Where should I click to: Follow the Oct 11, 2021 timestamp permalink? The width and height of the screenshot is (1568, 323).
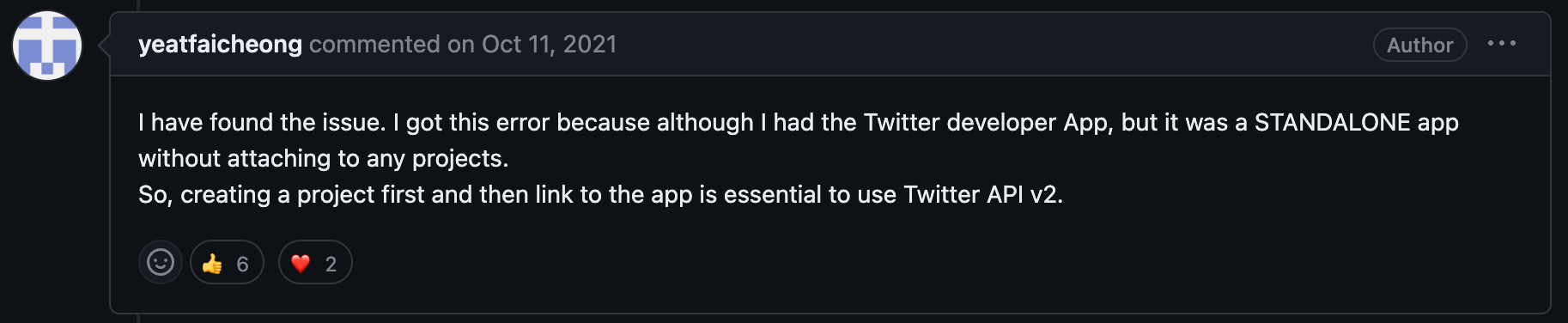tap(549, 44)
